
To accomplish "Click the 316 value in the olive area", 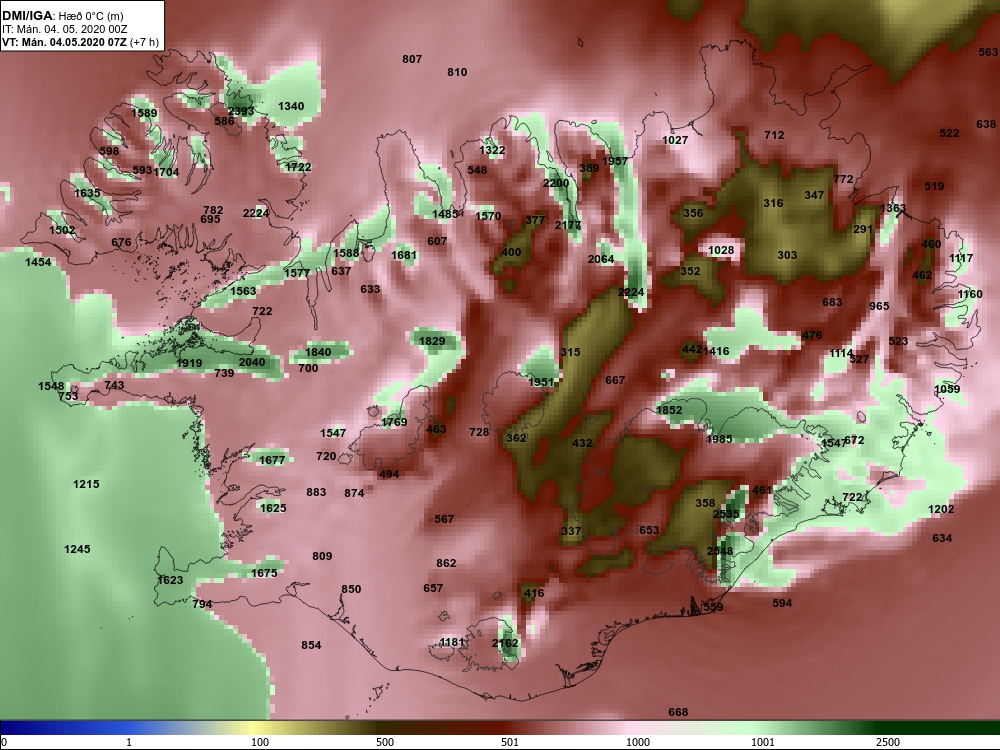I will tap(773, 203).
